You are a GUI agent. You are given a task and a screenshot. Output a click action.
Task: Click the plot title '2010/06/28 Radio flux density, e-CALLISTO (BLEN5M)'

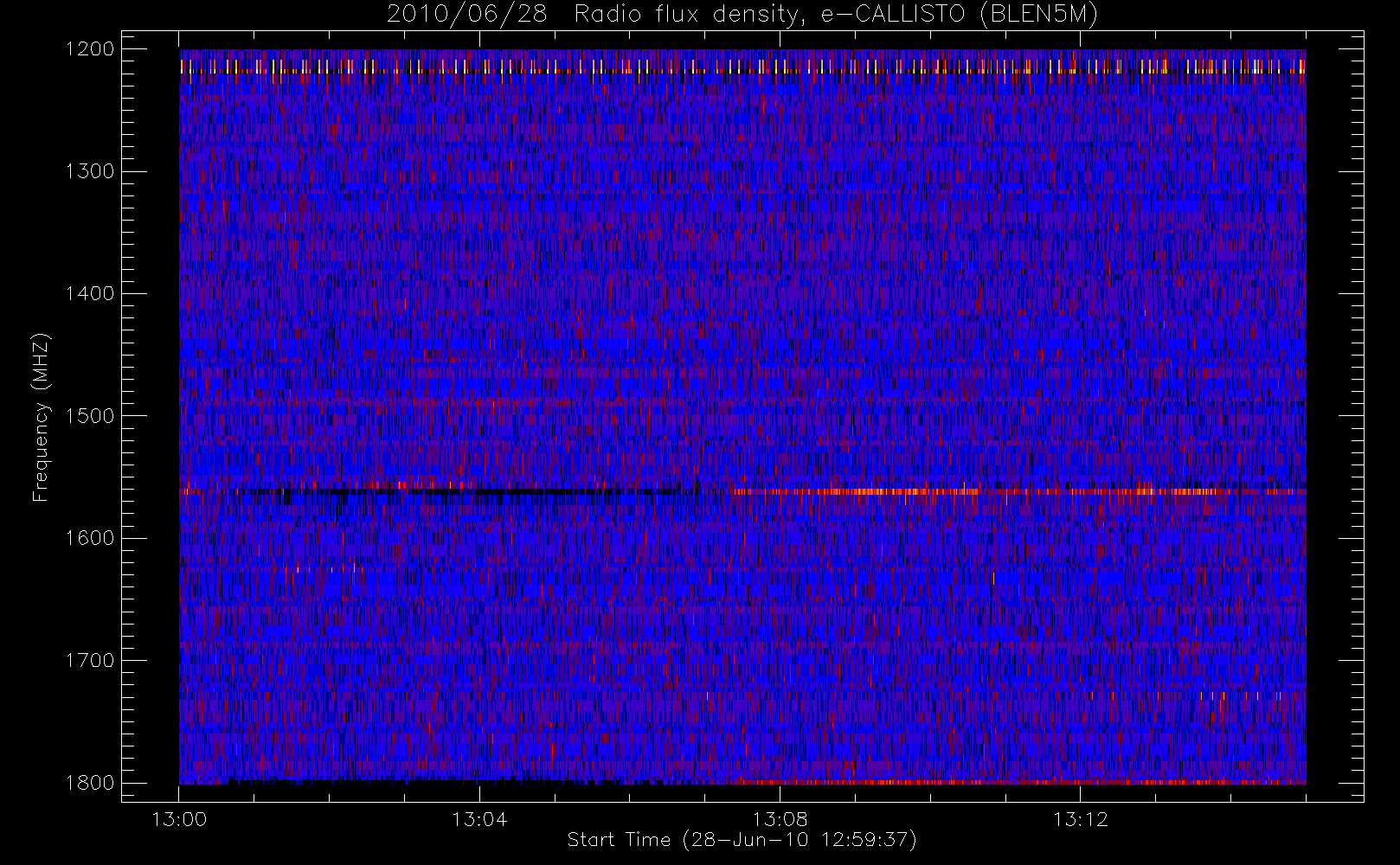click(742, 15)
